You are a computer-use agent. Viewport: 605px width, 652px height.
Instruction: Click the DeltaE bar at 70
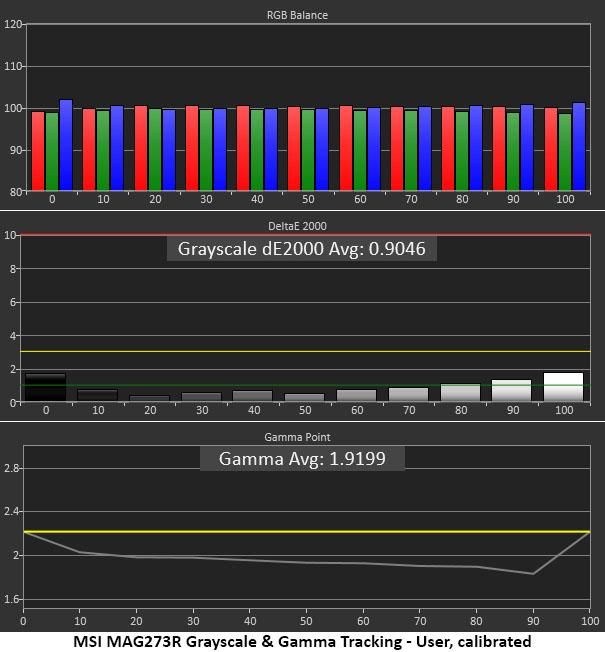coord(408,395)
